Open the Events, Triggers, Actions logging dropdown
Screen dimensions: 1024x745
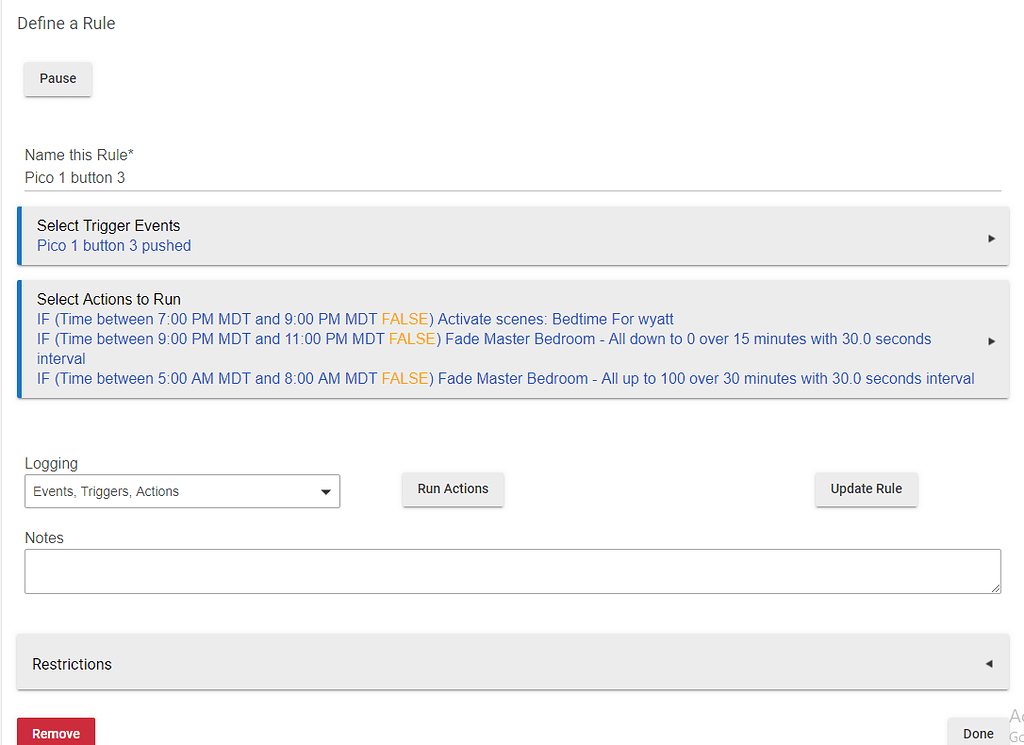180,492
